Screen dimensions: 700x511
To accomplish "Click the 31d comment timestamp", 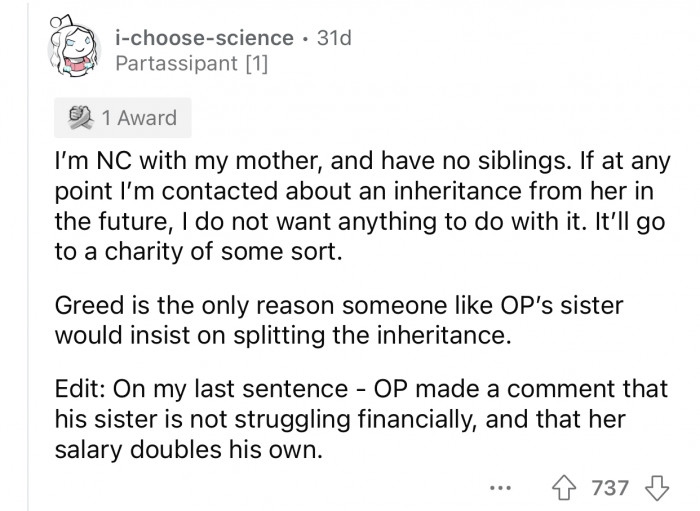I will [x=333, y=38].
